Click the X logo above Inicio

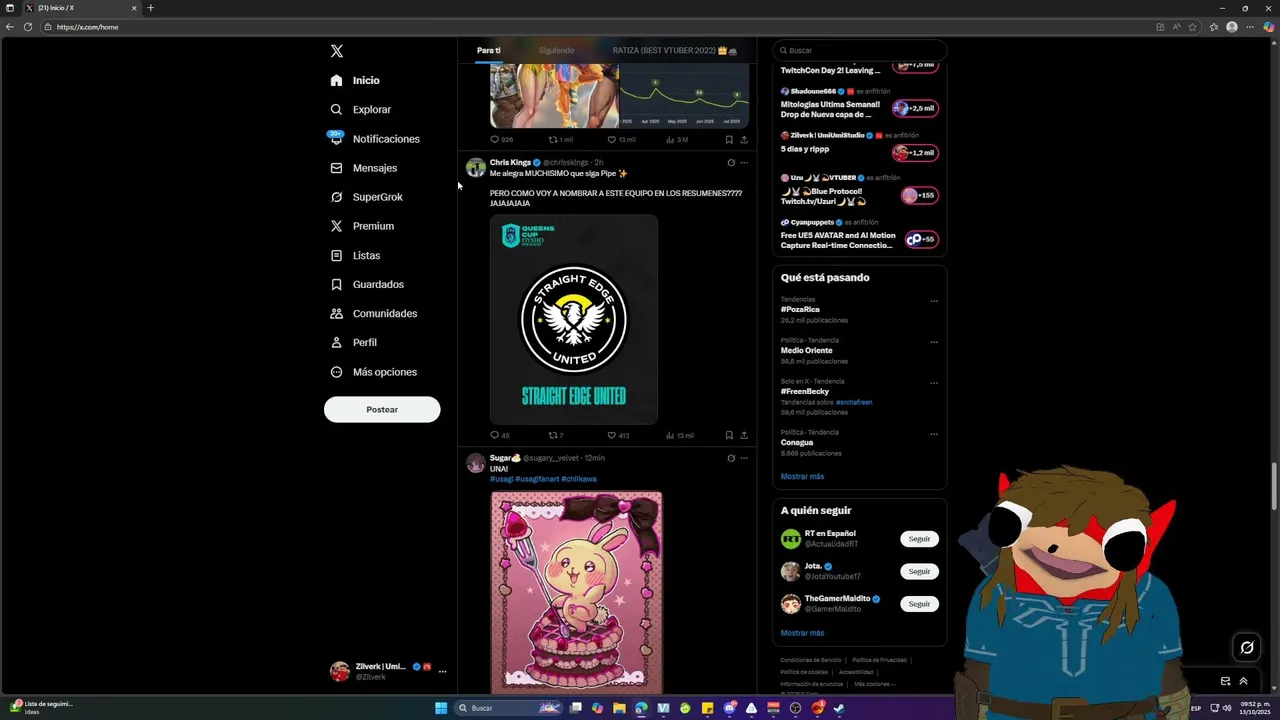click(337, 51)
